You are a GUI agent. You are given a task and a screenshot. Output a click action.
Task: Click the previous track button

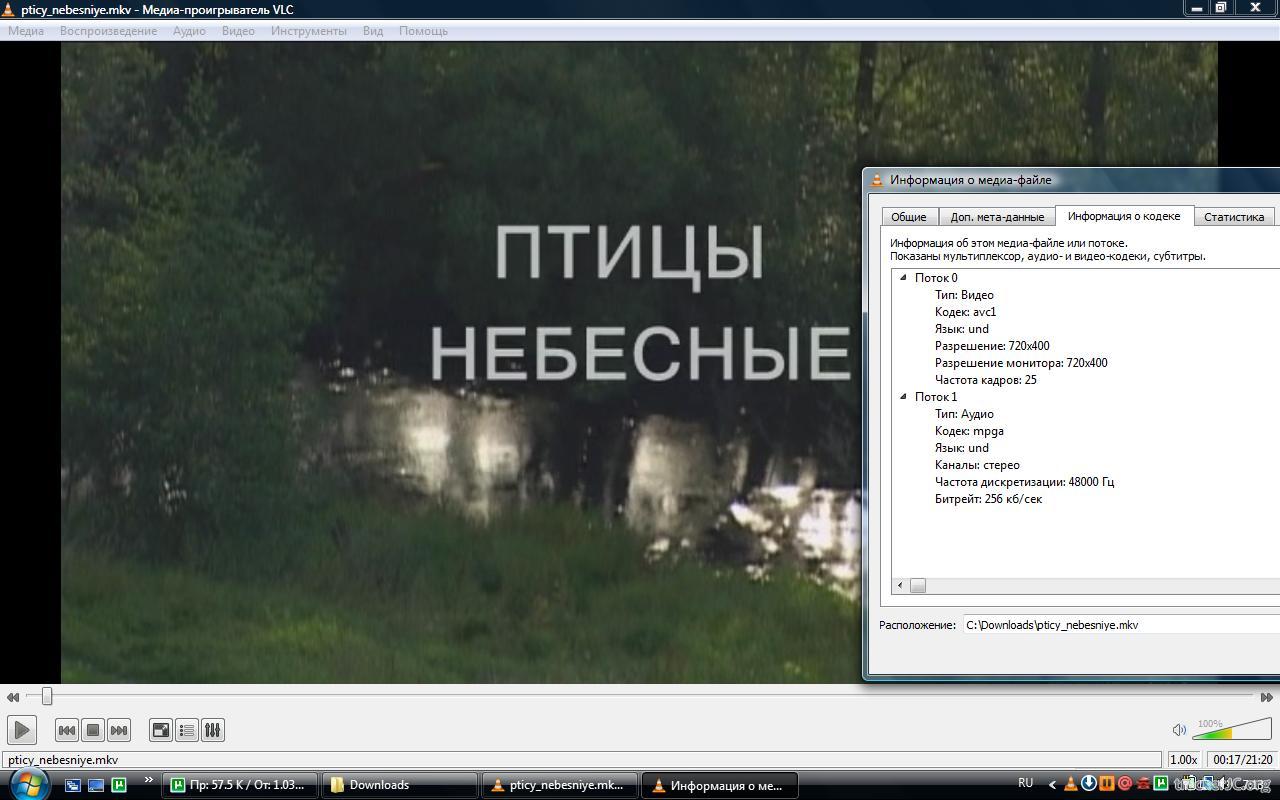coord(67,730)
